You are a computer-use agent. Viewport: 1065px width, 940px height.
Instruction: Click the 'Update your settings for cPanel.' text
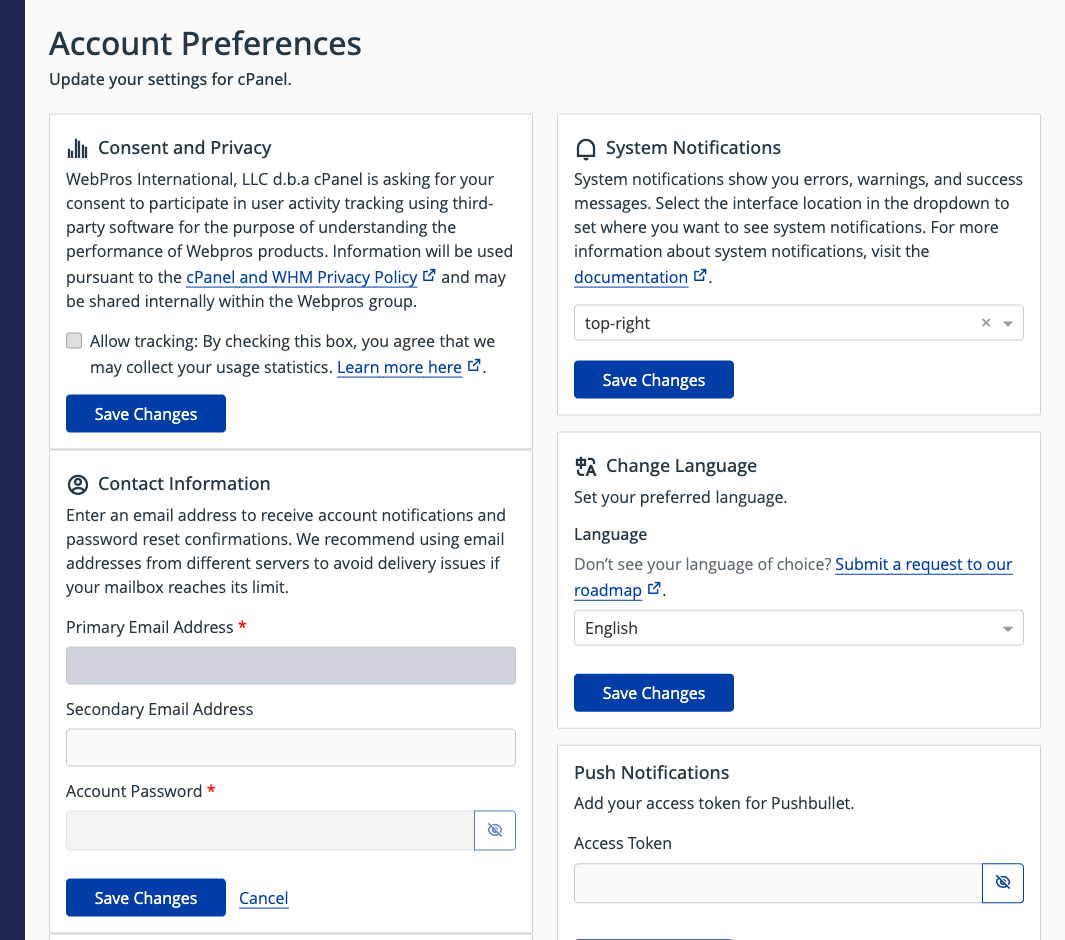tap(170, 79)
